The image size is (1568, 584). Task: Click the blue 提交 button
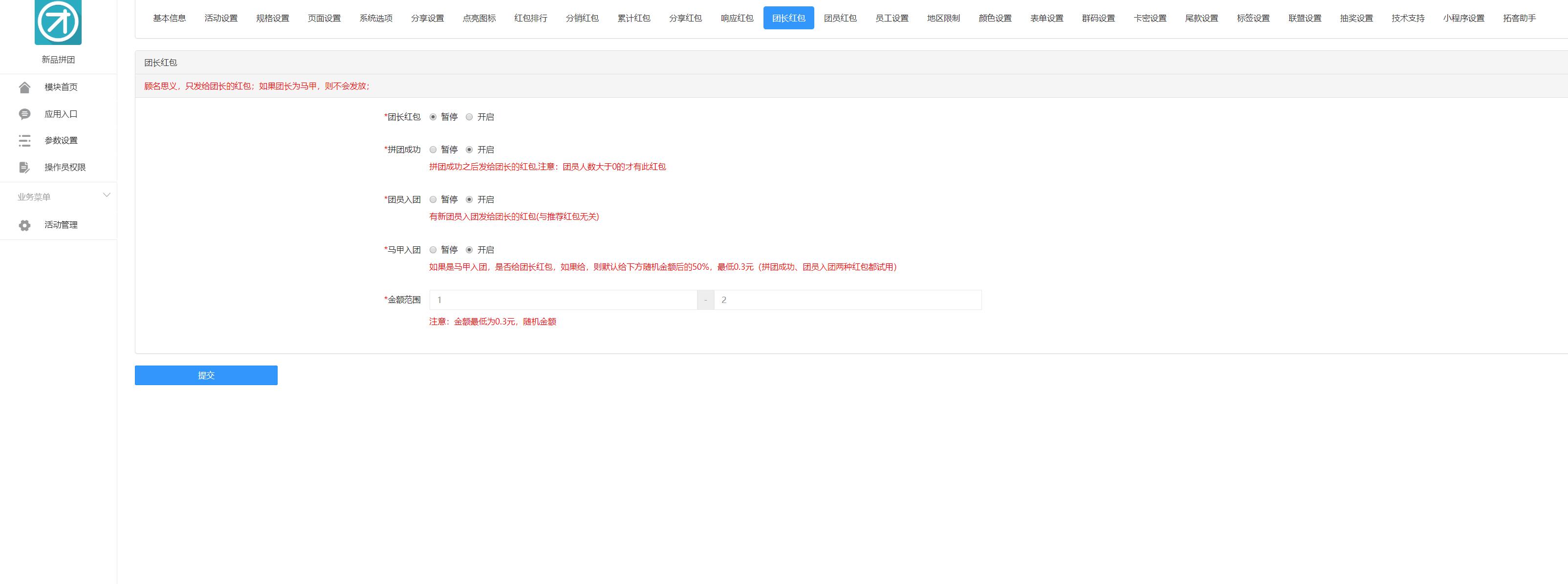point(206,375)
